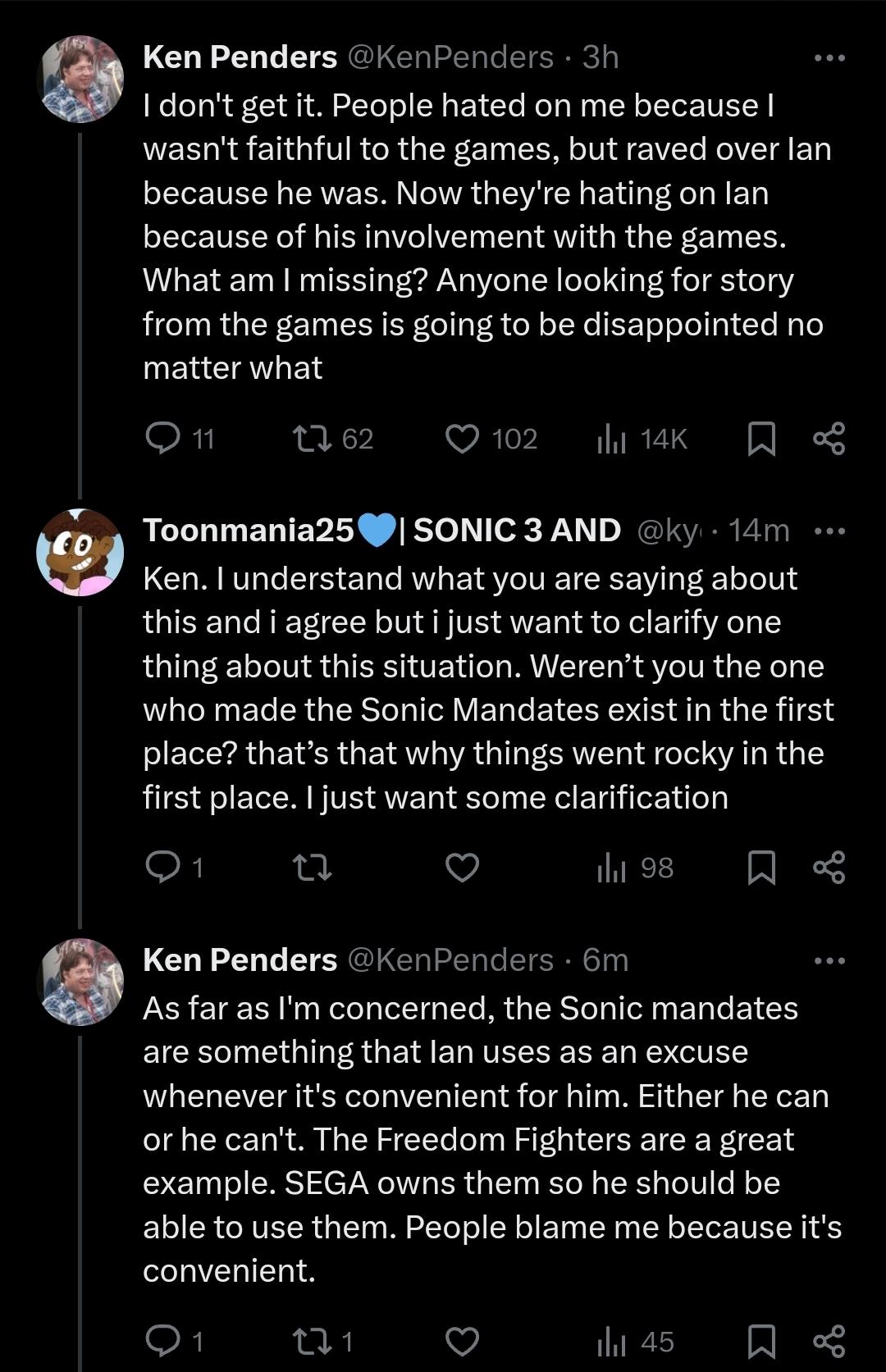Like Toonmania25's clarification tweet
The height and width of the screenshot is (1372, 886).
(x=462, y=867)
